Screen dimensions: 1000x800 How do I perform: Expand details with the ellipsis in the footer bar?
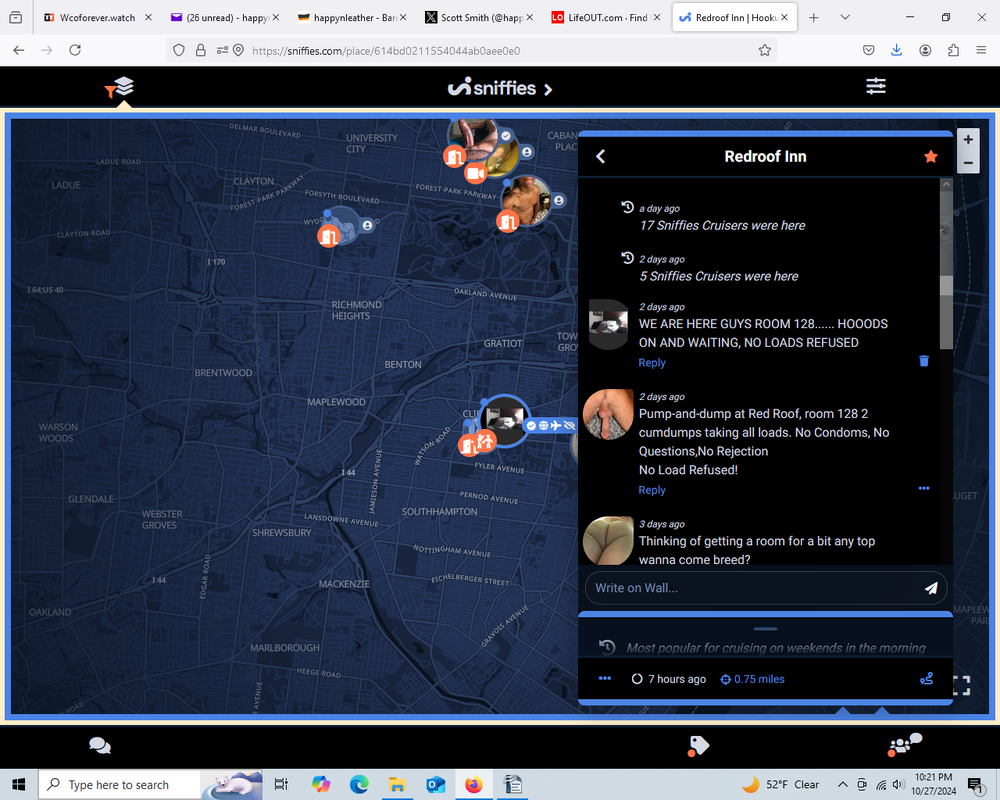coord(604,679)
